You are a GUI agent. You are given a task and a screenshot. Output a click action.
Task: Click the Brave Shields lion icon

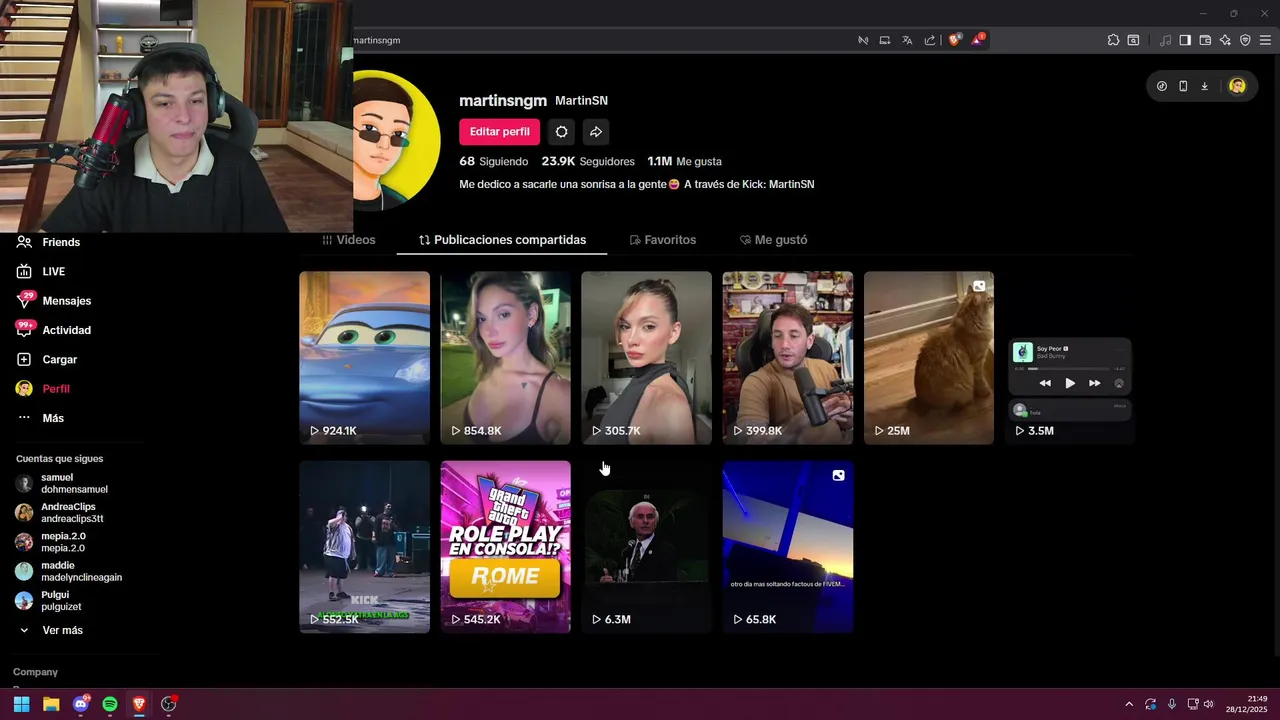954,40
